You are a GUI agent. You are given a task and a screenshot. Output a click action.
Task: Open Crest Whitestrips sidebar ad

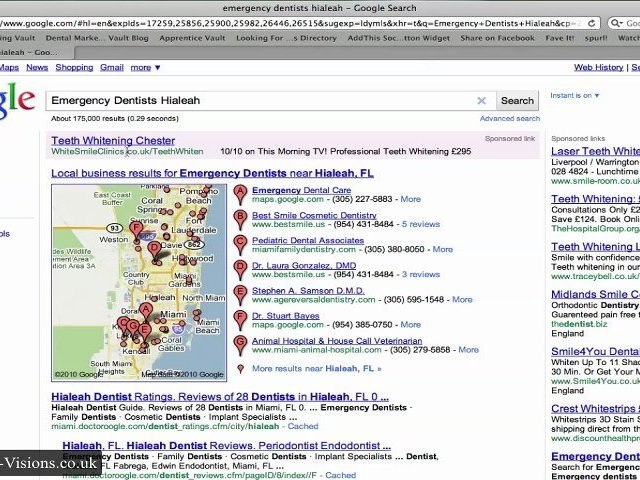tap(596, 409)
